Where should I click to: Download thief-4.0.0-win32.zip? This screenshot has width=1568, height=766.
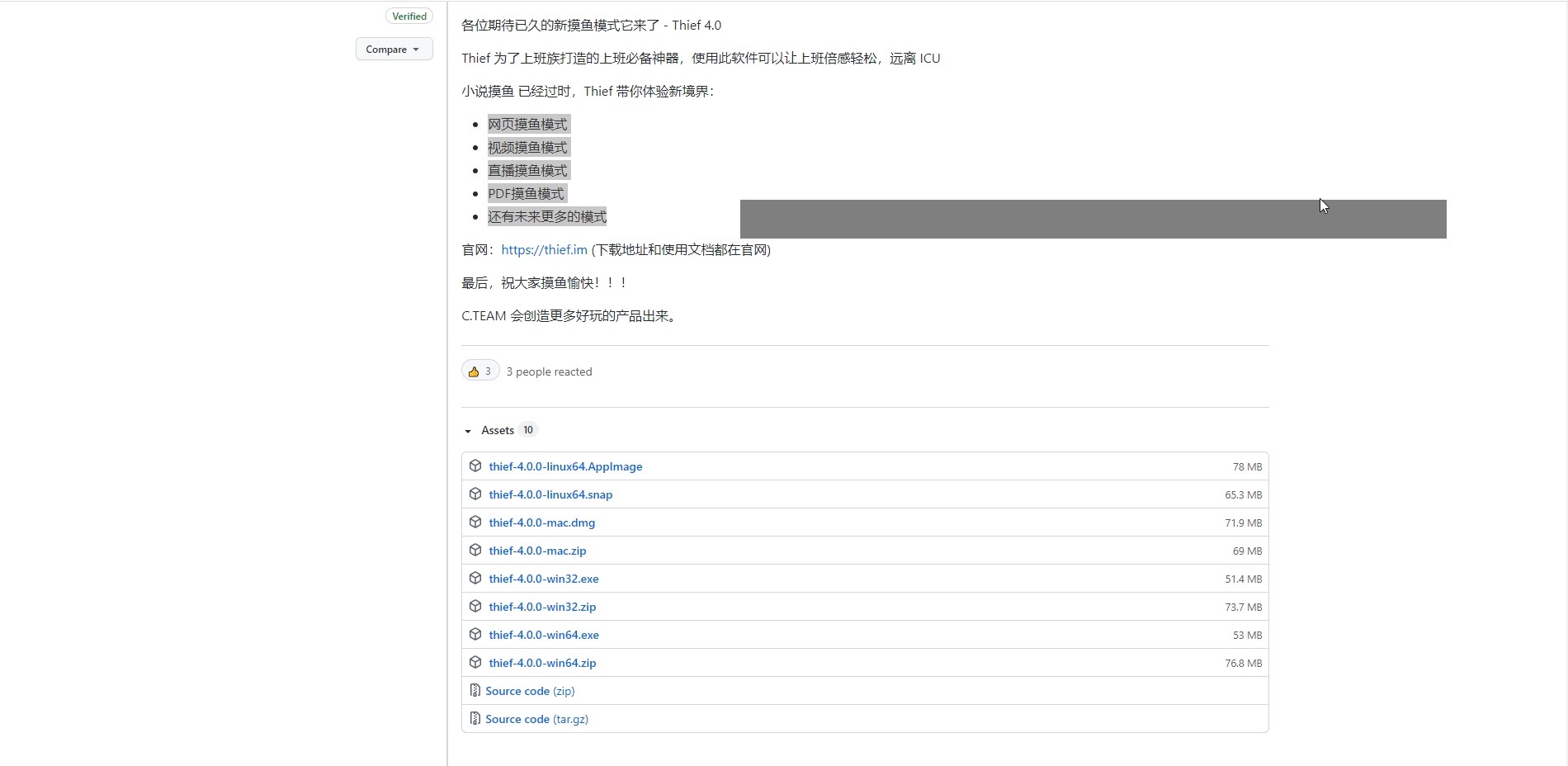542,607
